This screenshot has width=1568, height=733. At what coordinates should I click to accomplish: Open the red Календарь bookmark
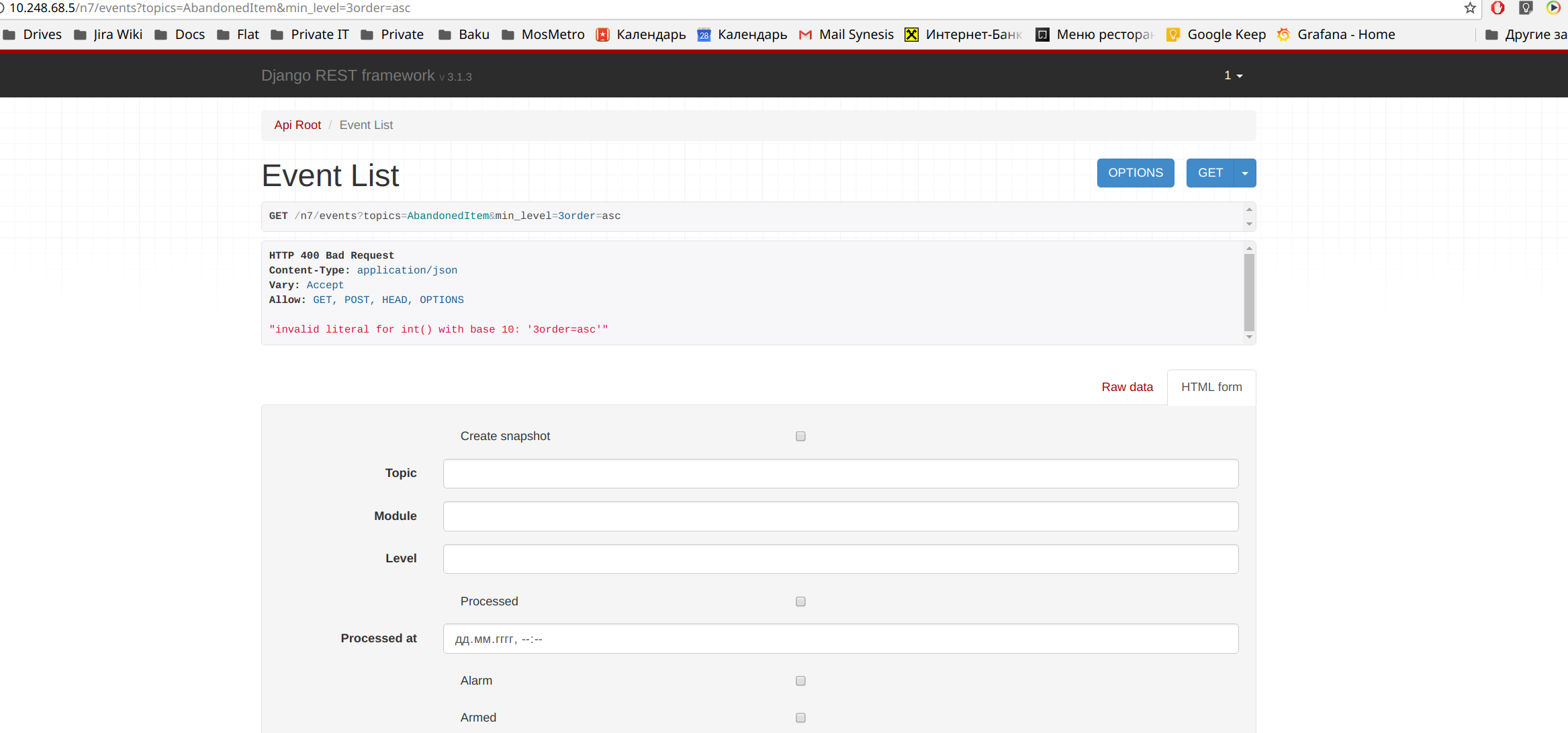[641, 34]
